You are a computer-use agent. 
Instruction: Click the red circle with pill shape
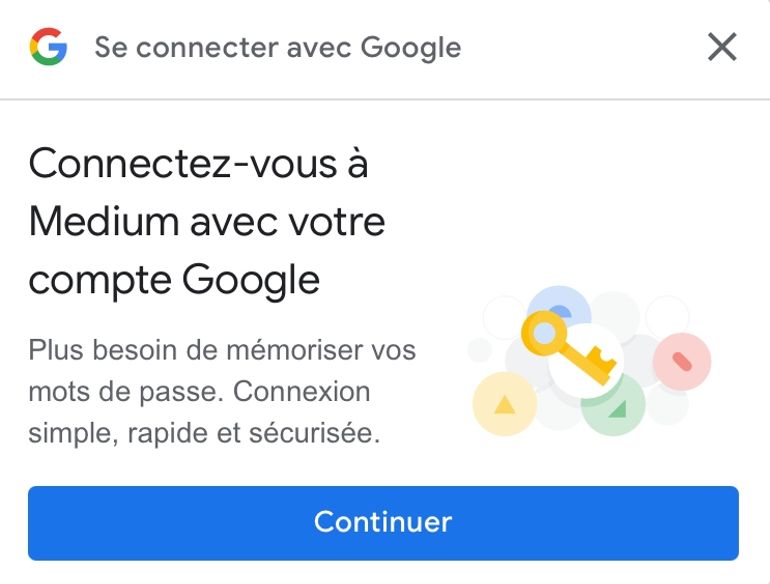(x=681, y=360)
